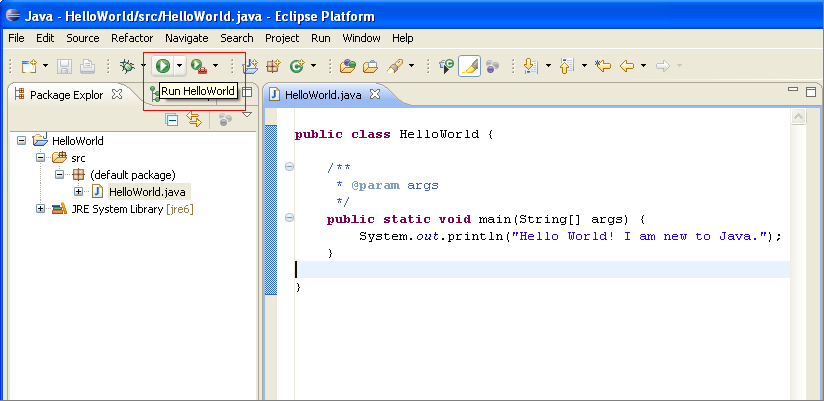The height and width of the screenshot is (401, 824).
Task: Click the System.out.println code line
Action: pyautogui.click(x=571, y=236)
